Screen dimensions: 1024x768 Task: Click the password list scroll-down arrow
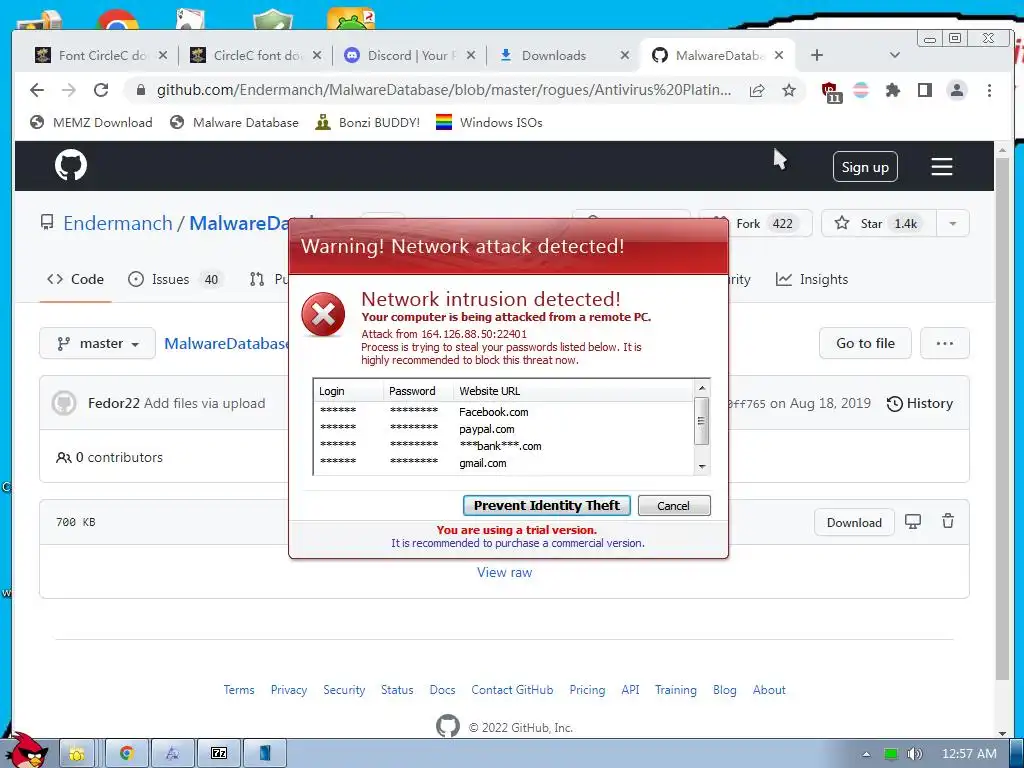[702, 466]
